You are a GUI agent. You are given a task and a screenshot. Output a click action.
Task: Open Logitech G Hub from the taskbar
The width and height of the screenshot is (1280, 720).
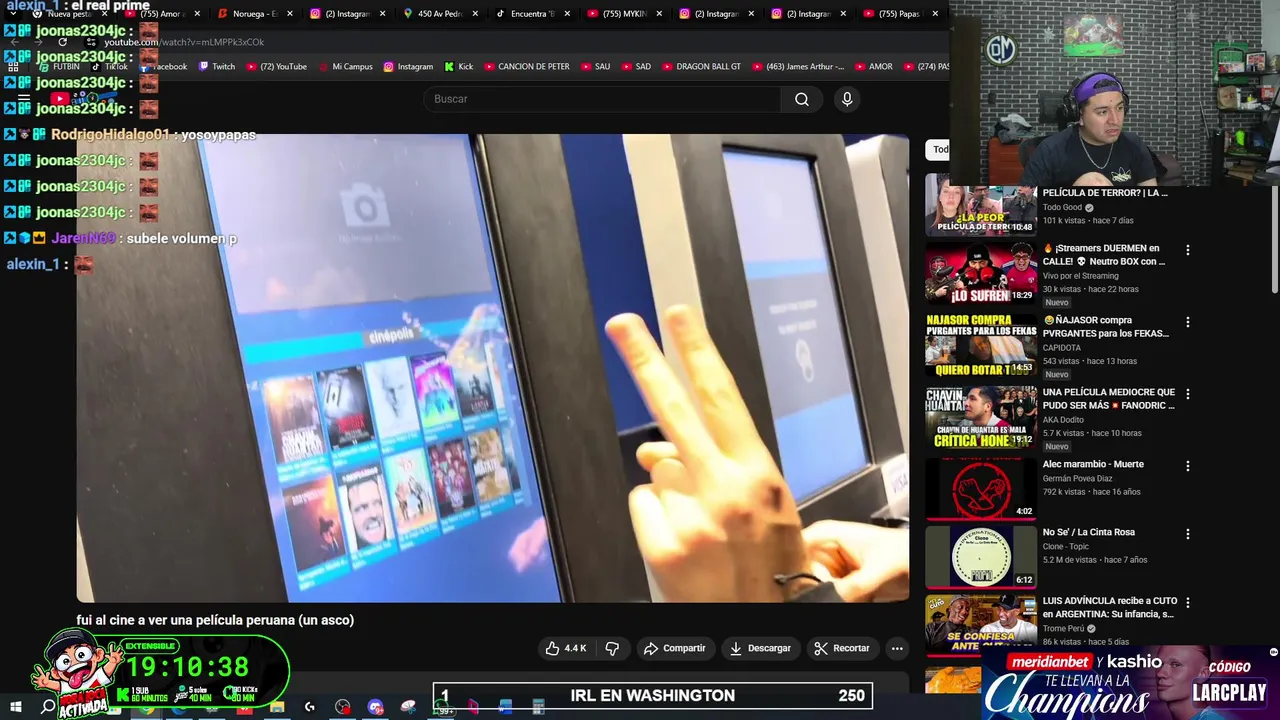(310, 707)
